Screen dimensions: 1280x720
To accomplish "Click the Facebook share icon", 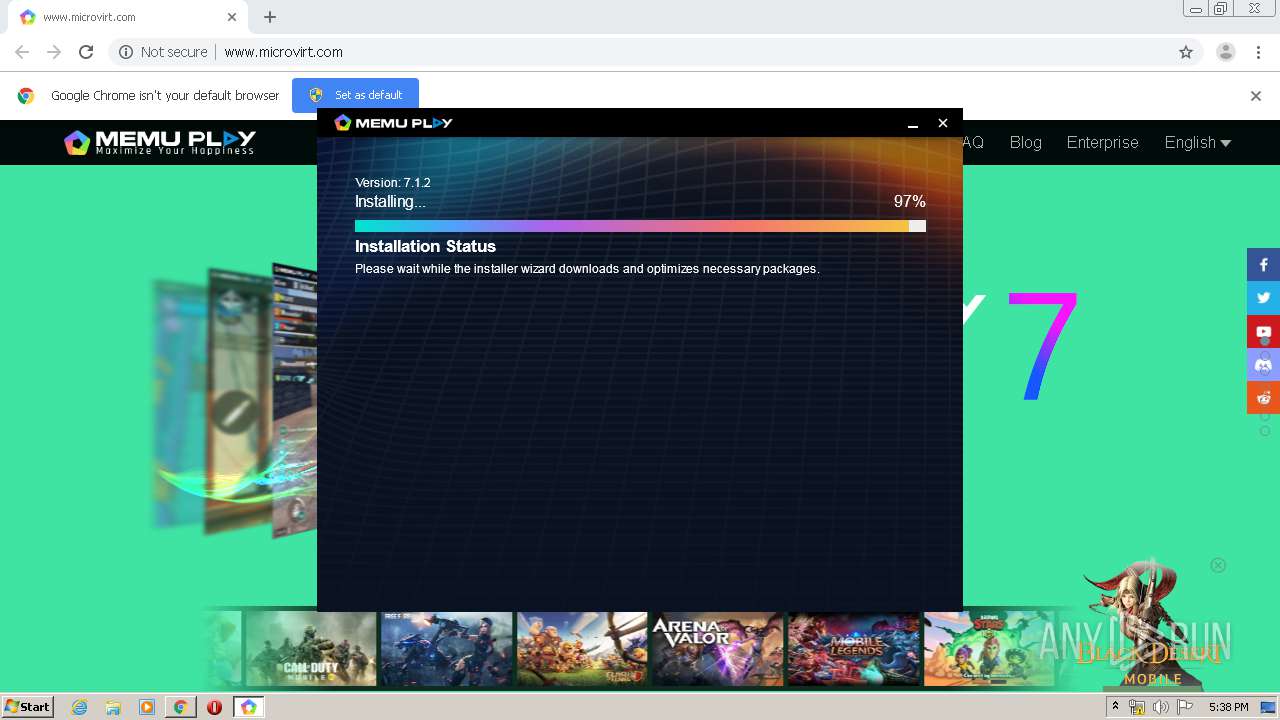I will (x=1263, y=265).
